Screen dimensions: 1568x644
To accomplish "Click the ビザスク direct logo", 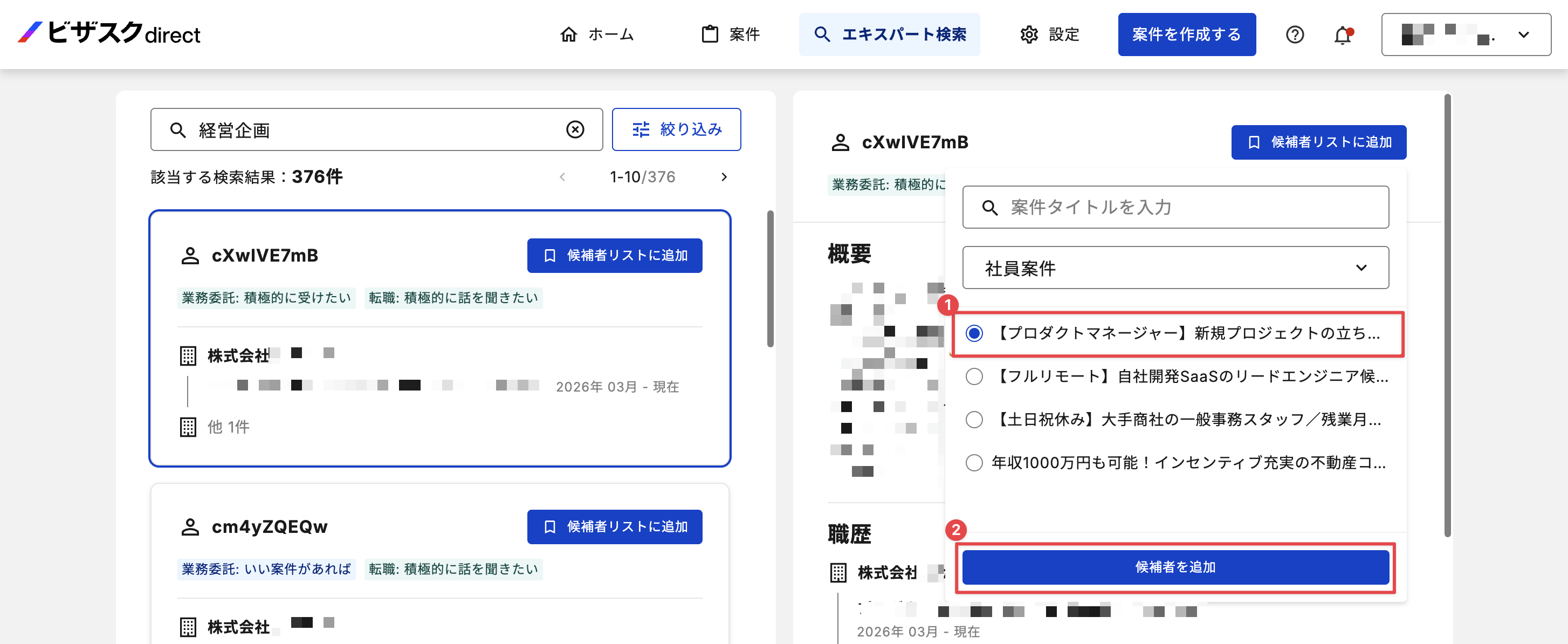I will (109, 33).
